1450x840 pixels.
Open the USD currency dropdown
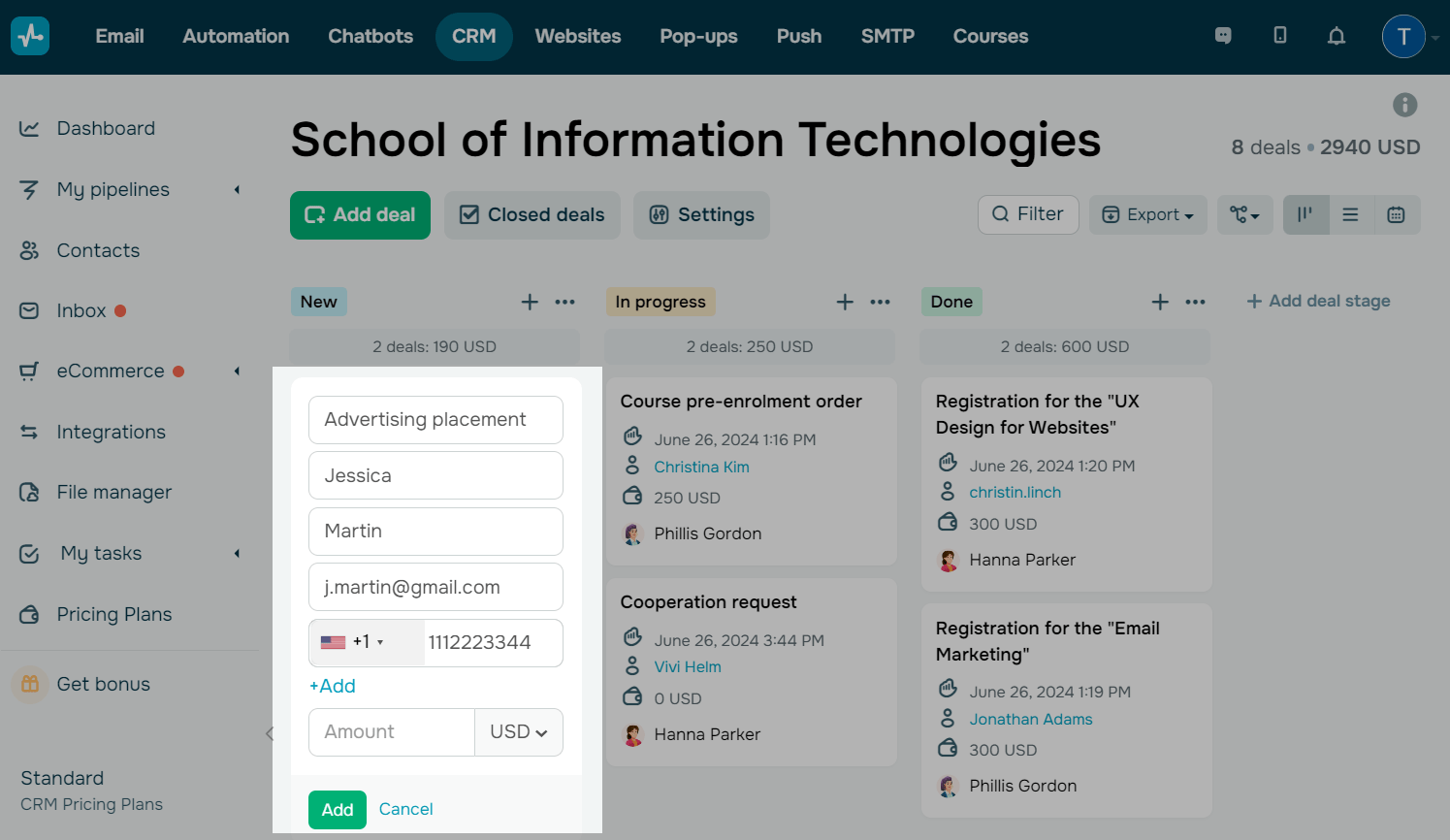pos(518,732)
